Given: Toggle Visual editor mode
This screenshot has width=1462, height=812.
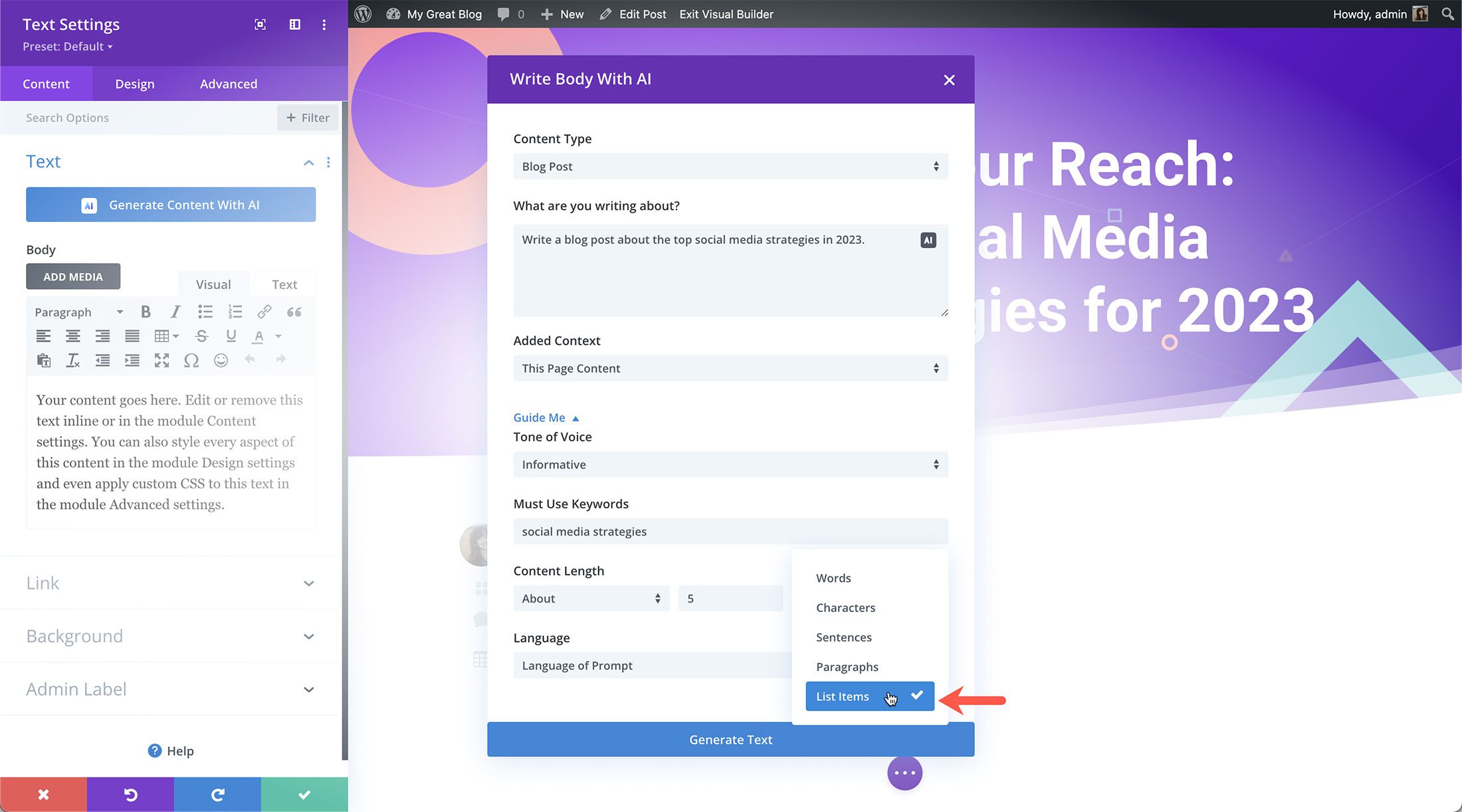Looking at the screenshot, I should 213,284.
